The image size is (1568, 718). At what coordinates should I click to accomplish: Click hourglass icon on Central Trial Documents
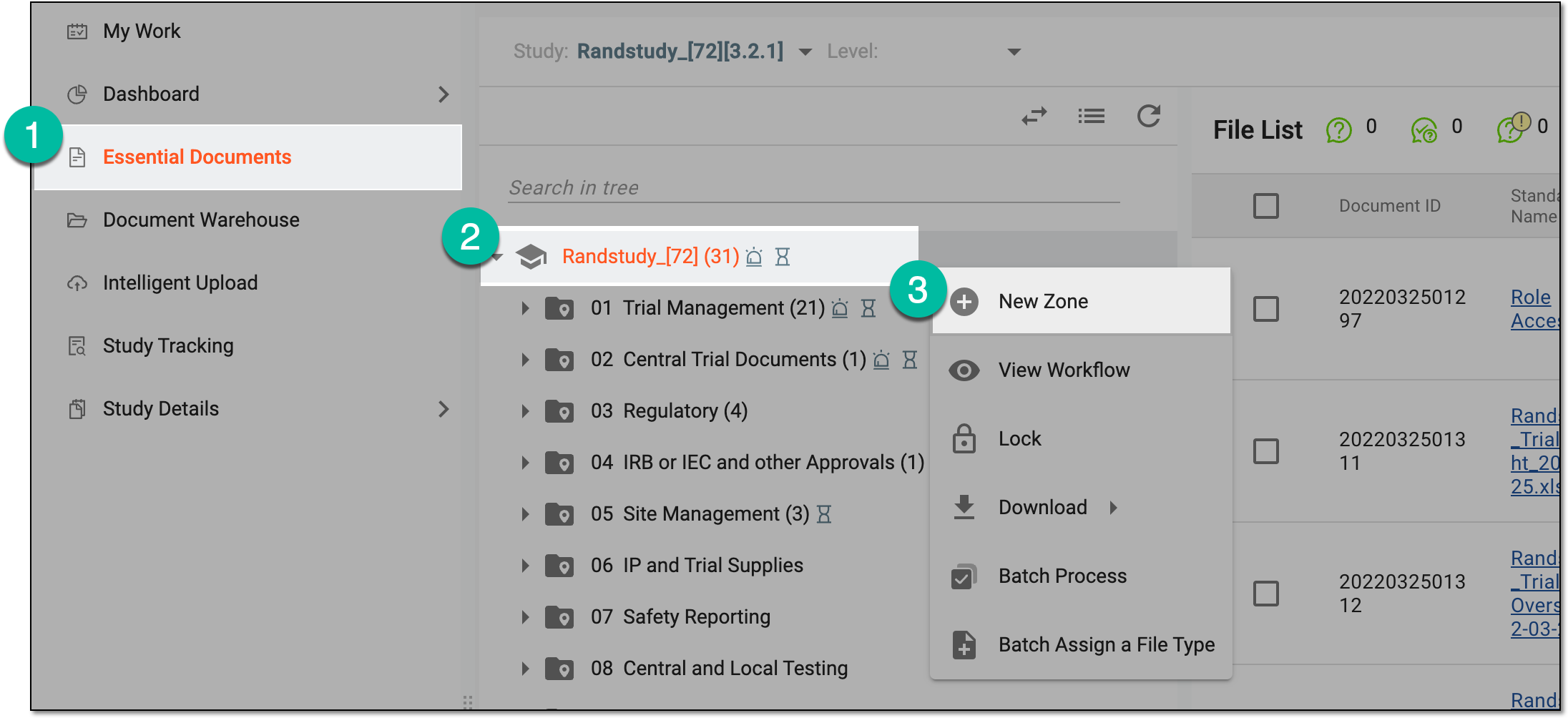coord(910,360)
